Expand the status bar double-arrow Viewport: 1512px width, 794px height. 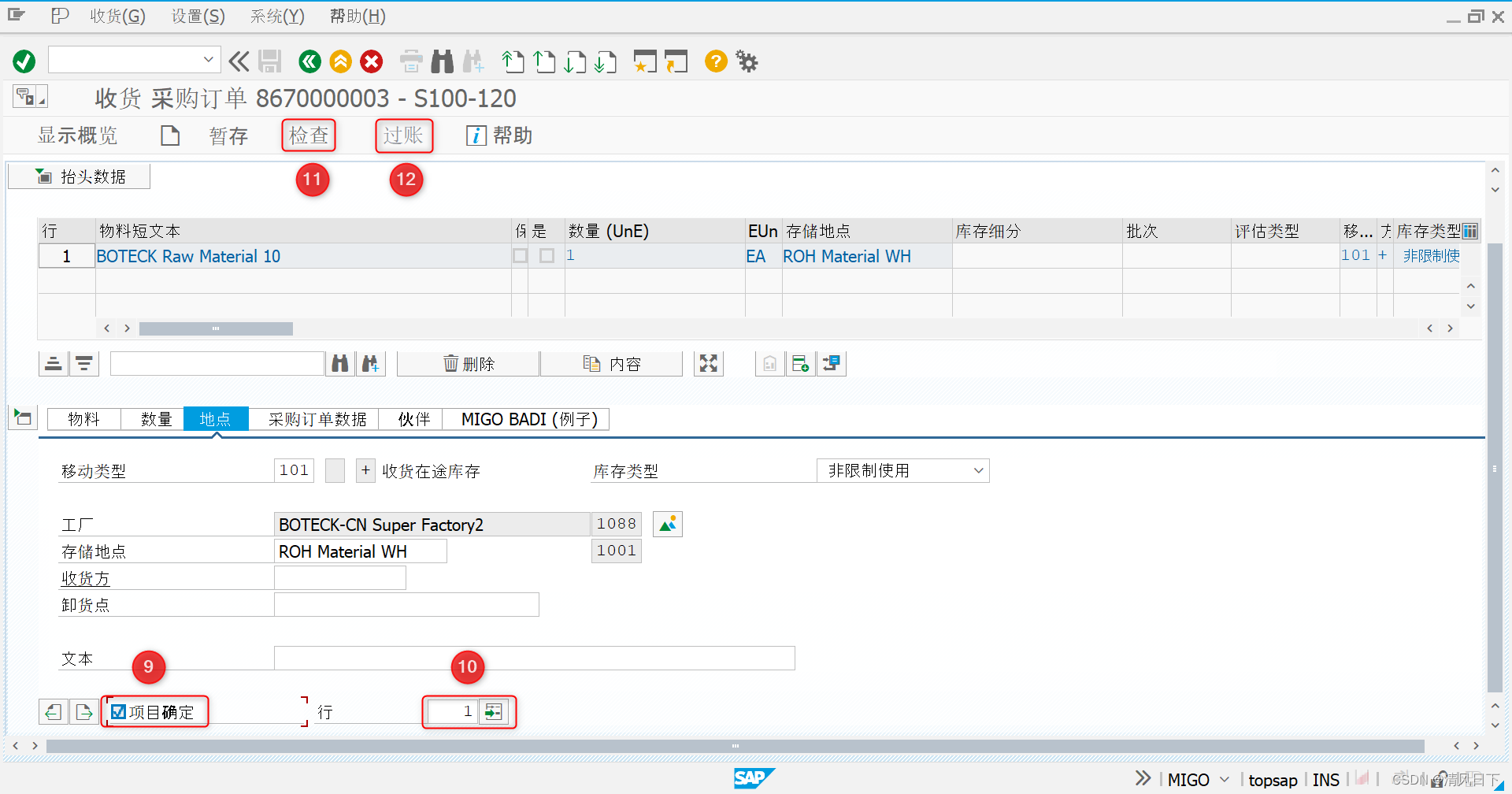(x=1143, y=779)
